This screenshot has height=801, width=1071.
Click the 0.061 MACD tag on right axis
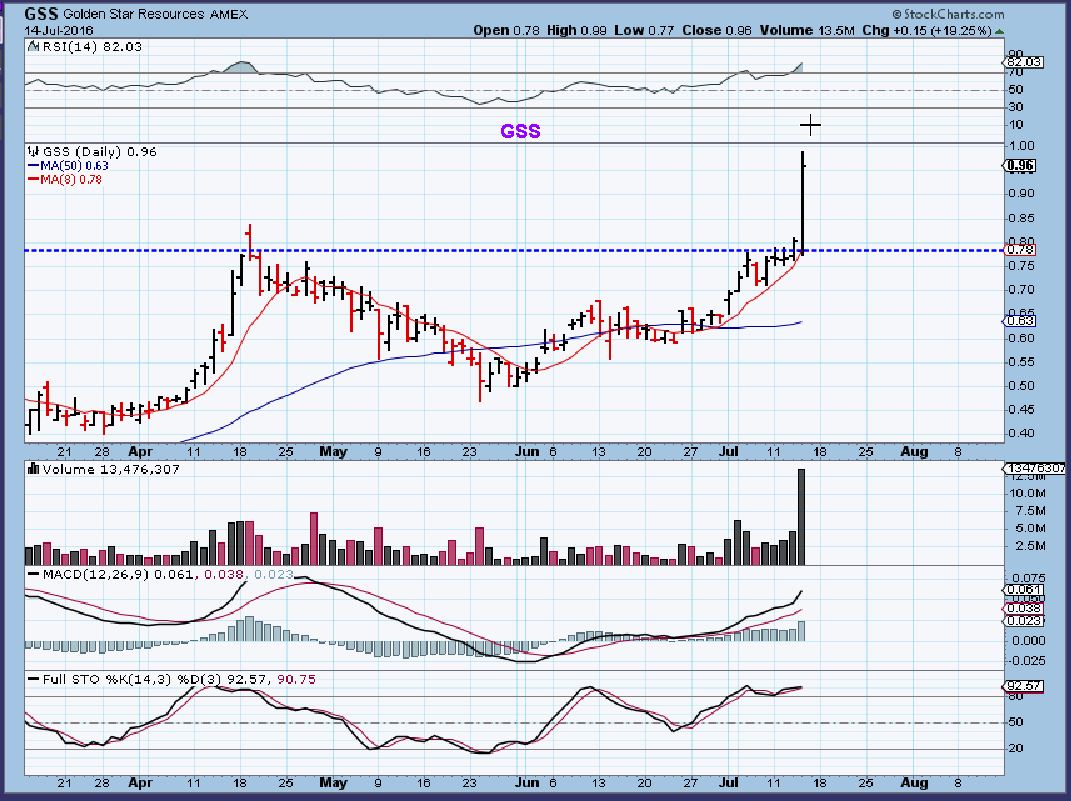point(1024,590)
